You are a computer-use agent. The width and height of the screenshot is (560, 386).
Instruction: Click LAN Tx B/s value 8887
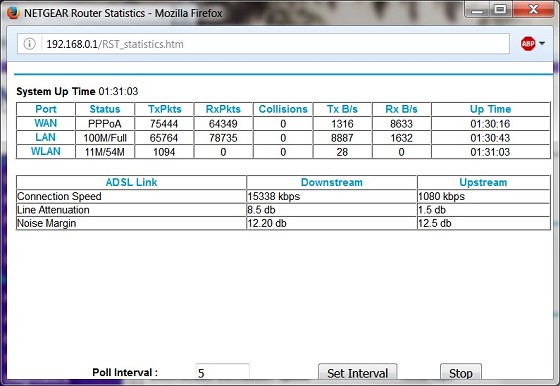tap(342, 138)
